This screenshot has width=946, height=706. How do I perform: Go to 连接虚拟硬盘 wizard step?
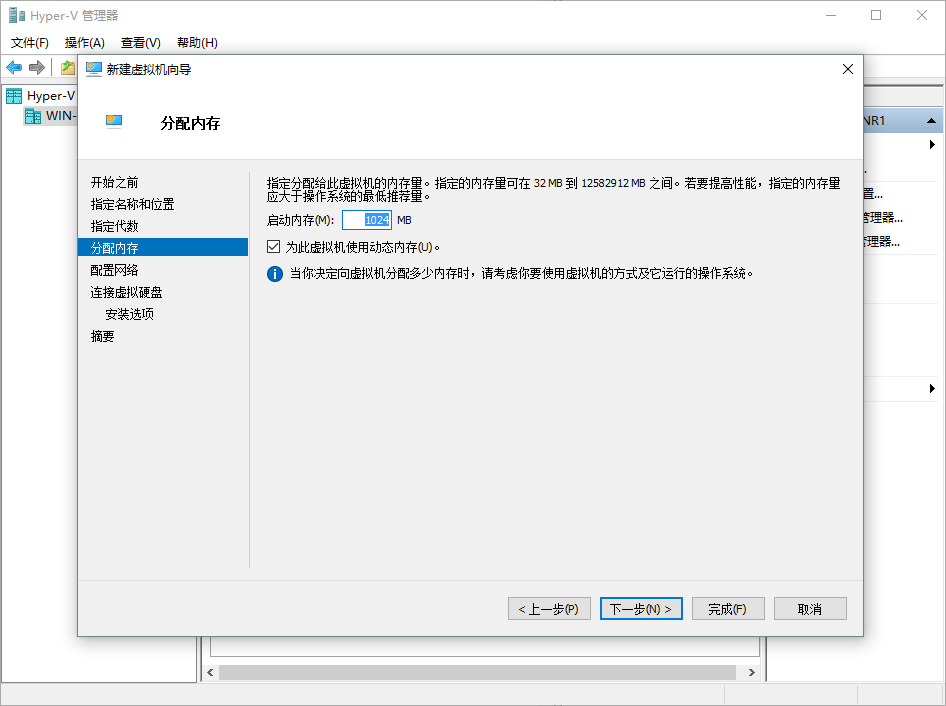tap(127, 293)
